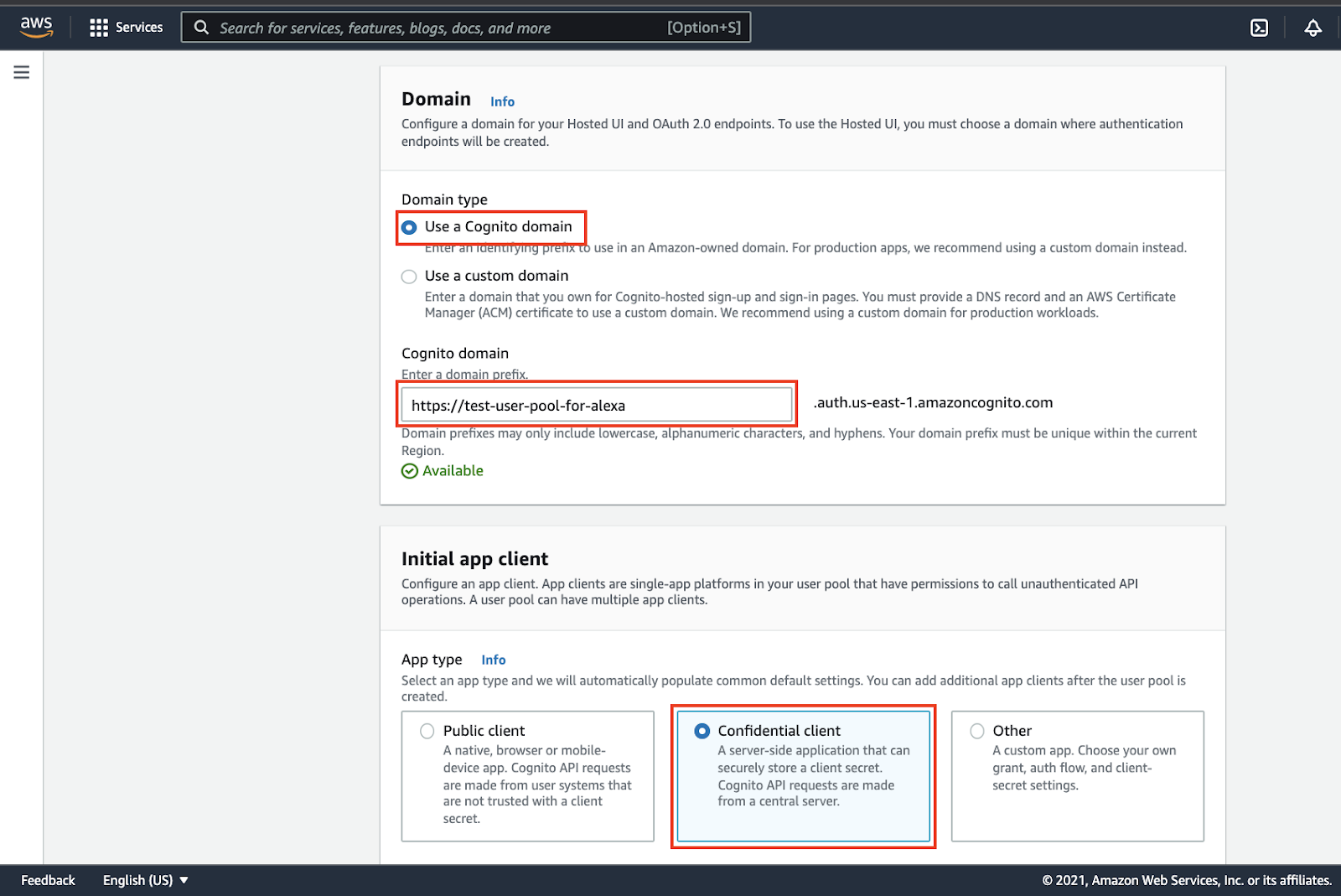
Task: Open the Services grid menu
Action: (99, 28)
